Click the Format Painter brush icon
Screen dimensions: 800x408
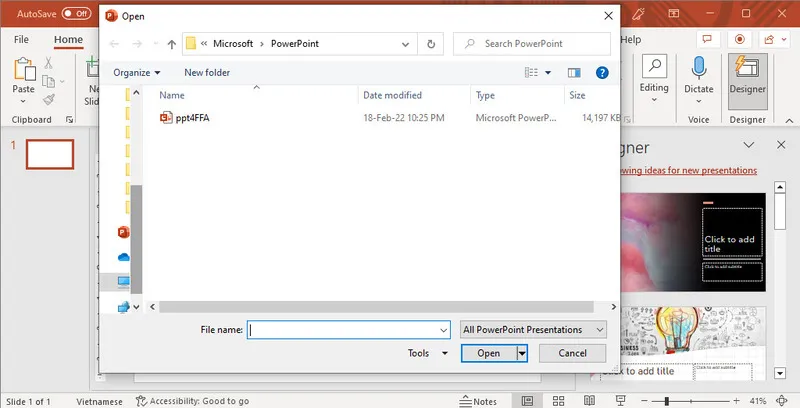click(x=49, y=99)
